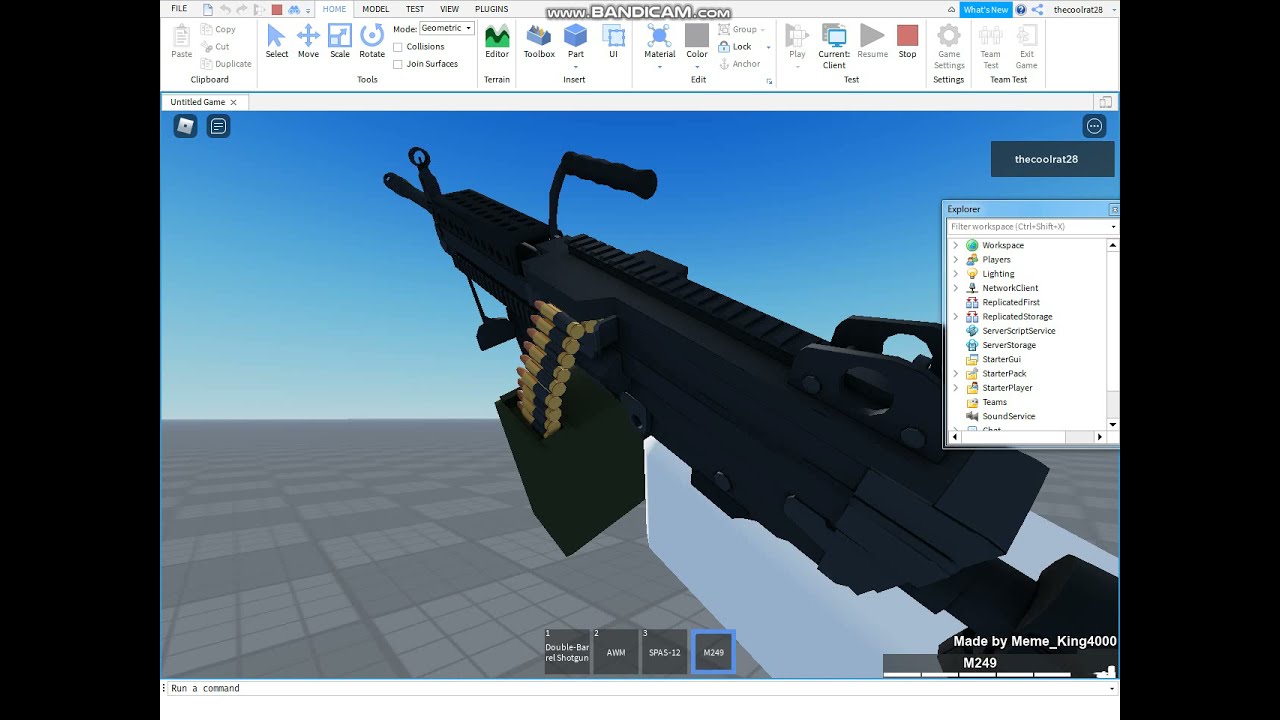
Task: Open the three-dots menu in viewport
Action: 1095,126
